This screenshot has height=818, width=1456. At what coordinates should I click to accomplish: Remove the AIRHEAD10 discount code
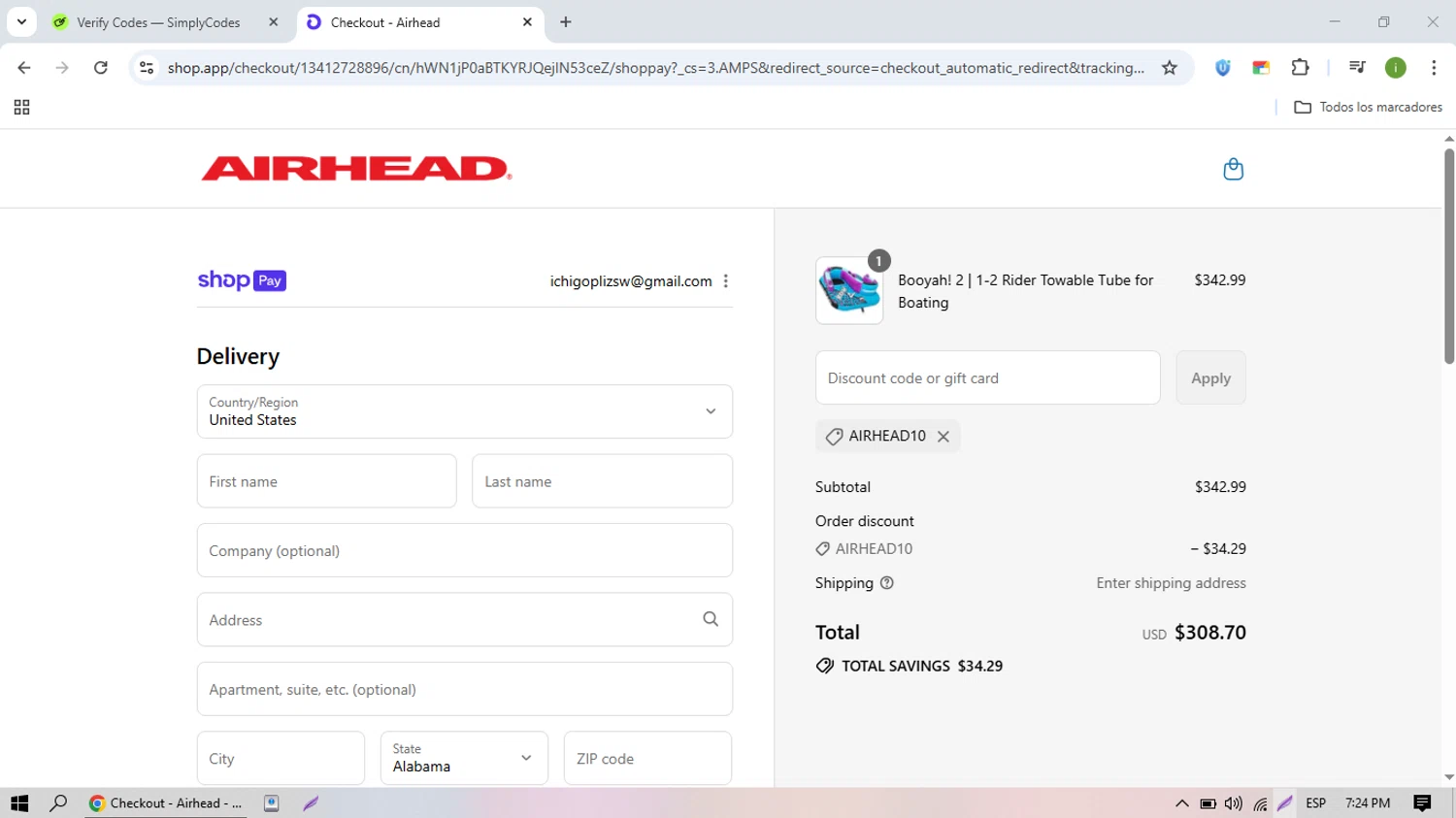943,437
